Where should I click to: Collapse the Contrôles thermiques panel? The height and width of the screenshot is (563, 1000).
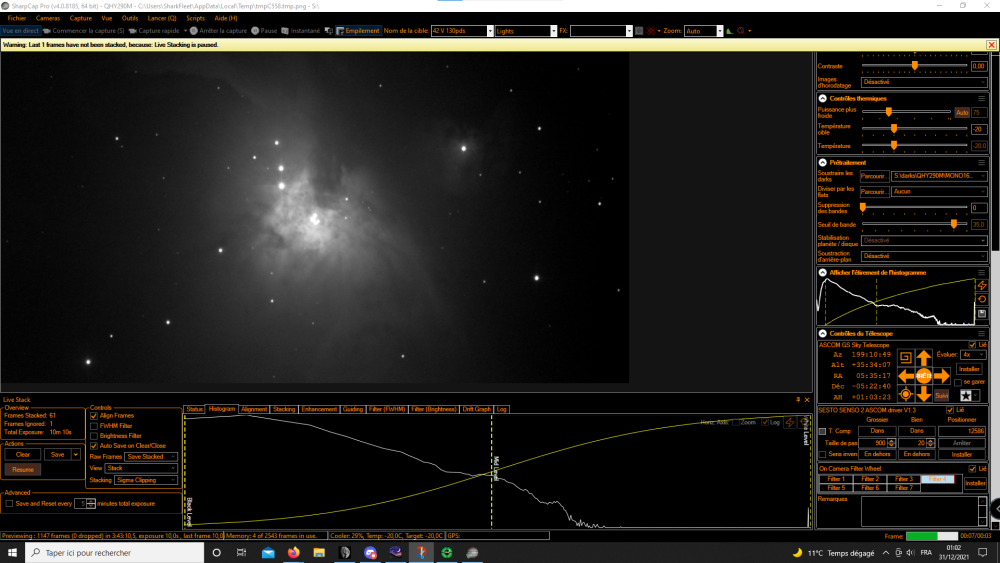click(x=823, y=99)
